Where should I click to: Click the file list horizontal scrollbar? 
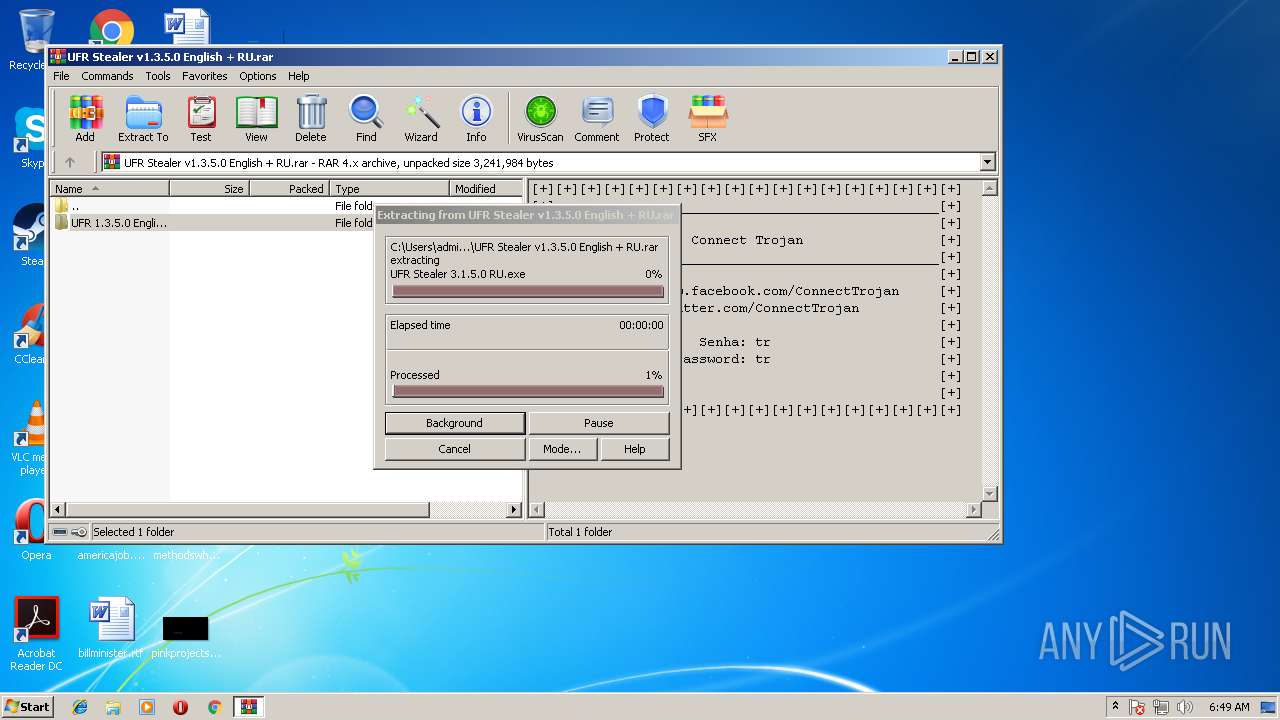pos(286,509)
